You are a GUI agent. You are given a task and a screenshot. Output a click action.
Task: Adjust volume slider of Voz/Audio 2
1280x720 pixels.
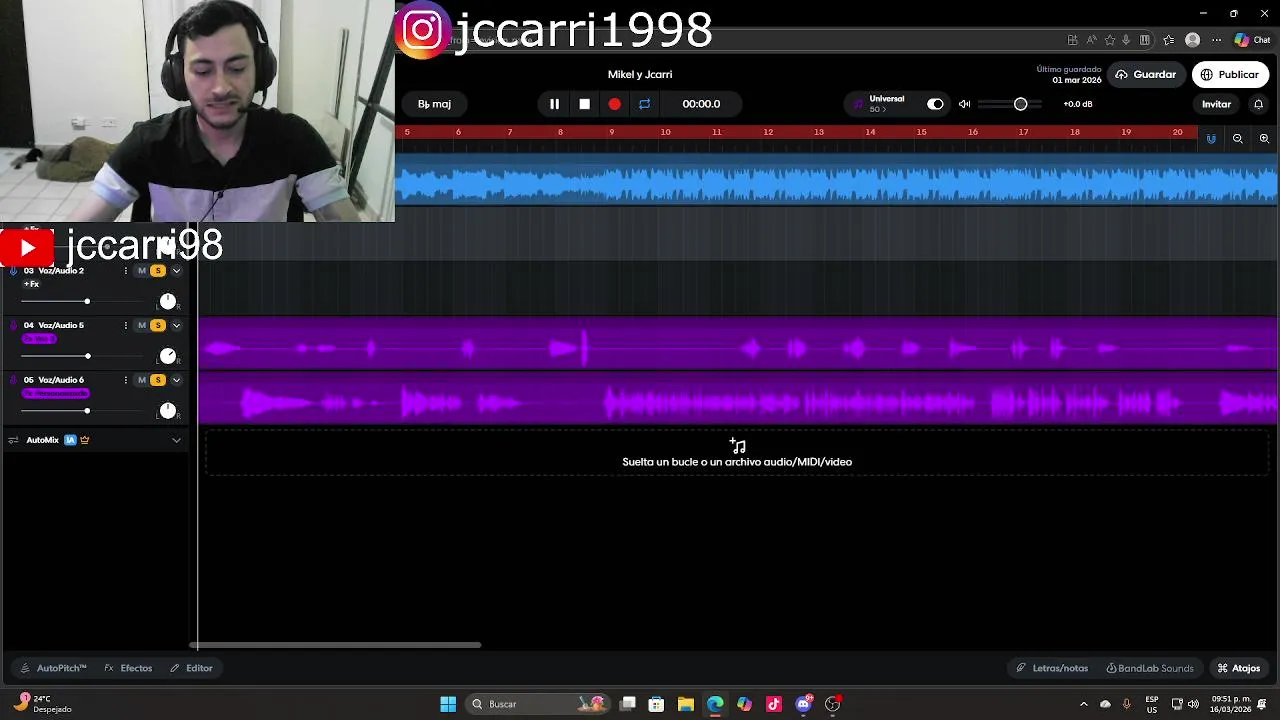[87, 301]
